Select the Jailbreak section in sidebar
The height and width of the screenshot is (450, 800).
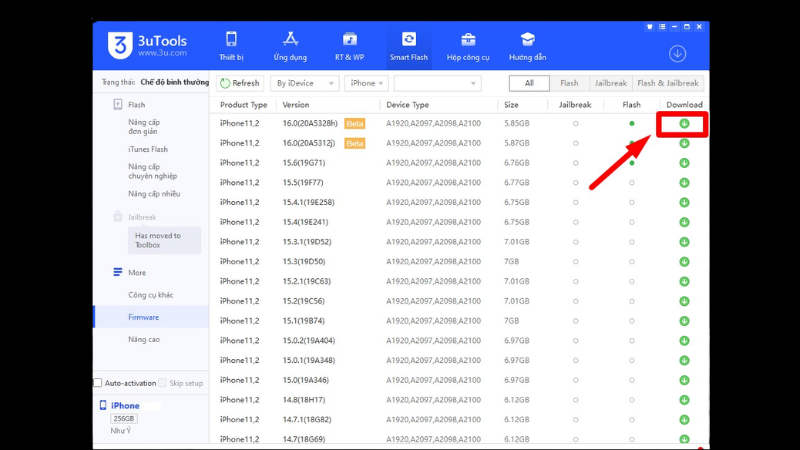(x=135, y=217)
